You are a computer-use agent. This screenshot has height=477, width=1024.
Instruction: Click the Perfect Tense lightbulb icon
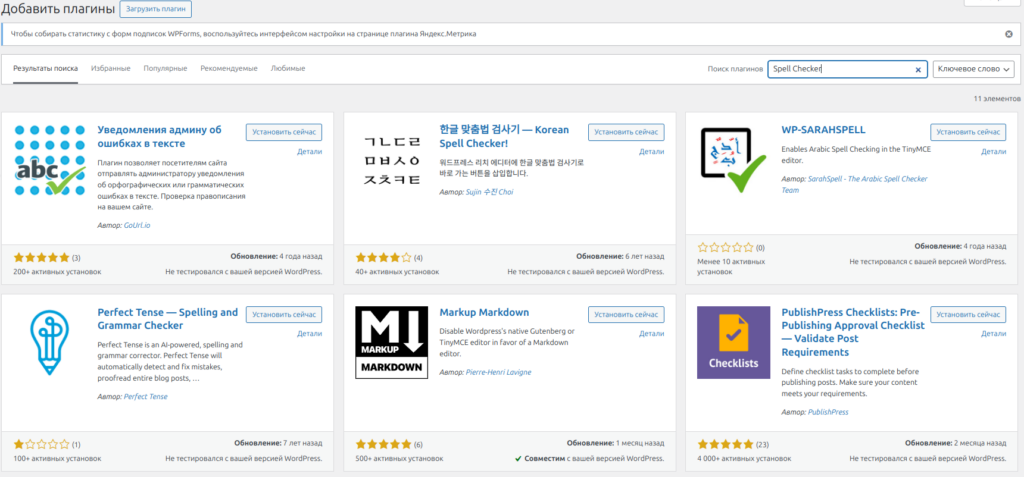[x=50, y=342]
